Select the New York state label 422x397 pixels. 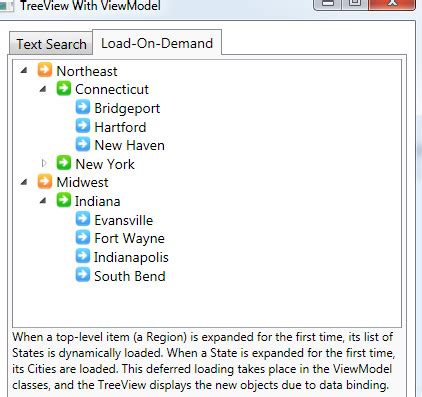click(105, 164)
